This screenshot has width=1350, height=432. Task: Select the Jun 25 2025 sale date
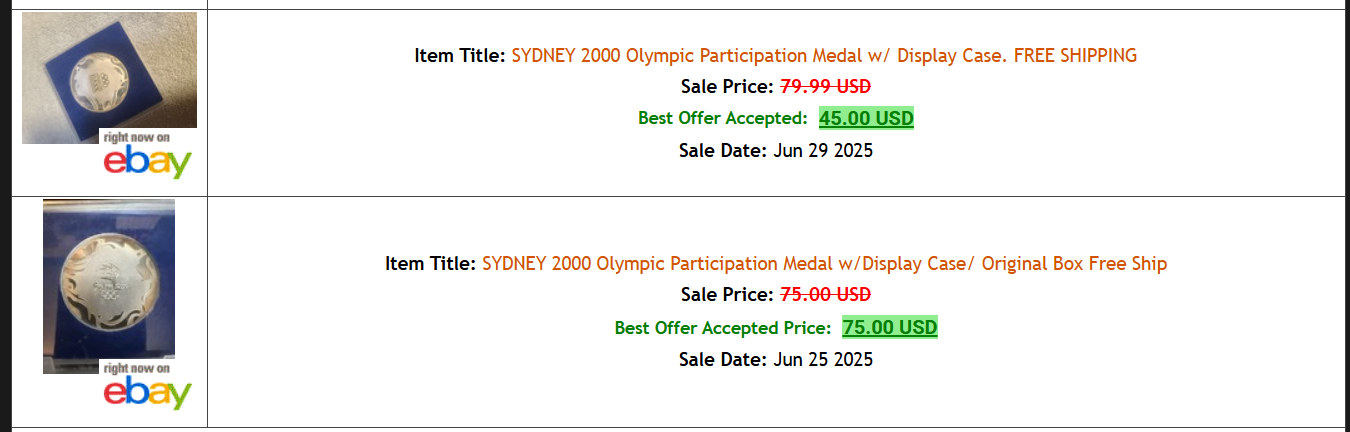click(823, 359)
